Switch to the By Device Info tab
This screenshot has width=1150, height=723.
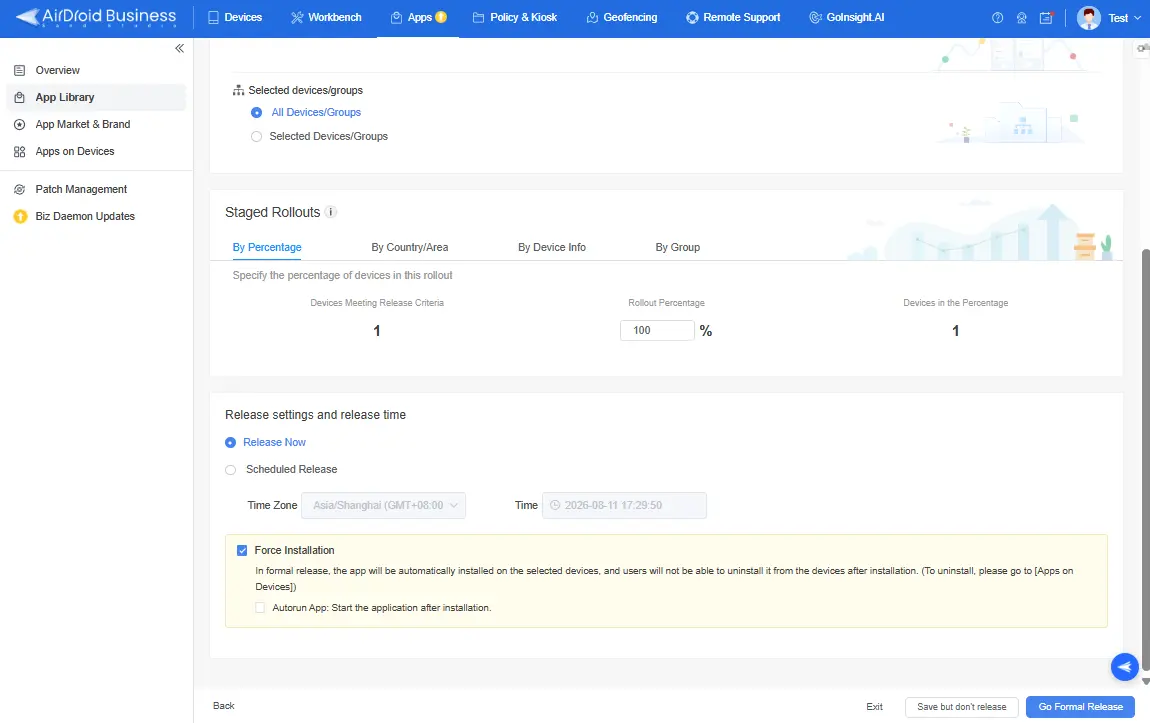(x=552, y=247)
